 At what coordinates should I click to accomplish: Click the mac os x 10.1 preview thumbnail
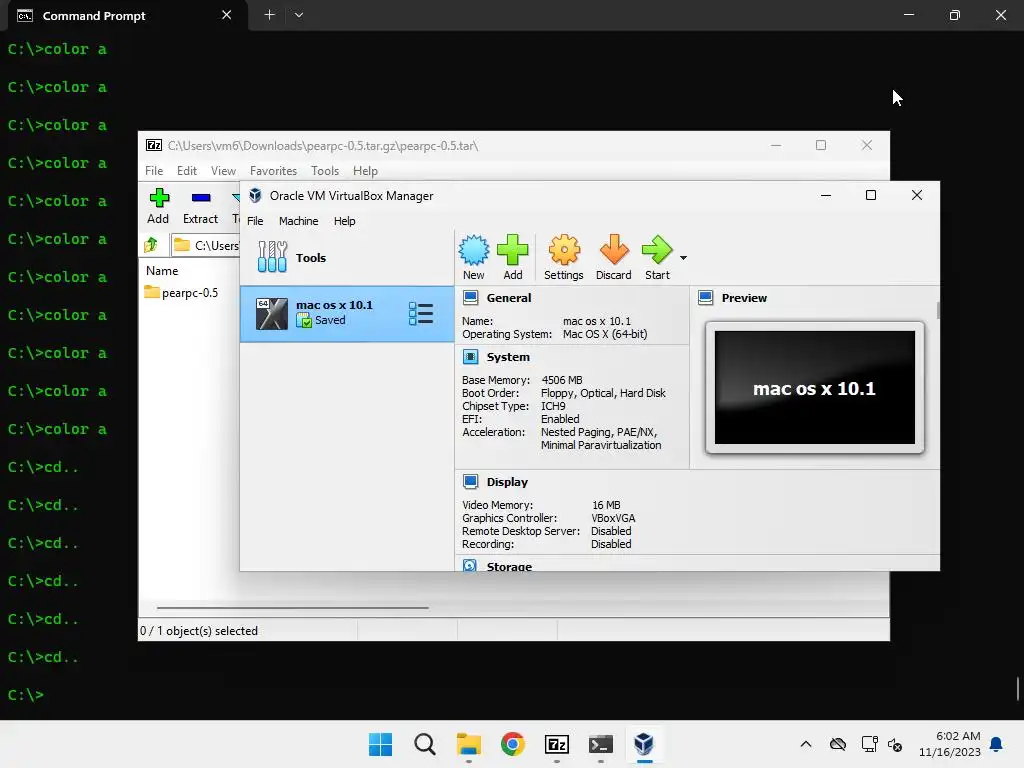pyautogui.click(x=814, y=387)
